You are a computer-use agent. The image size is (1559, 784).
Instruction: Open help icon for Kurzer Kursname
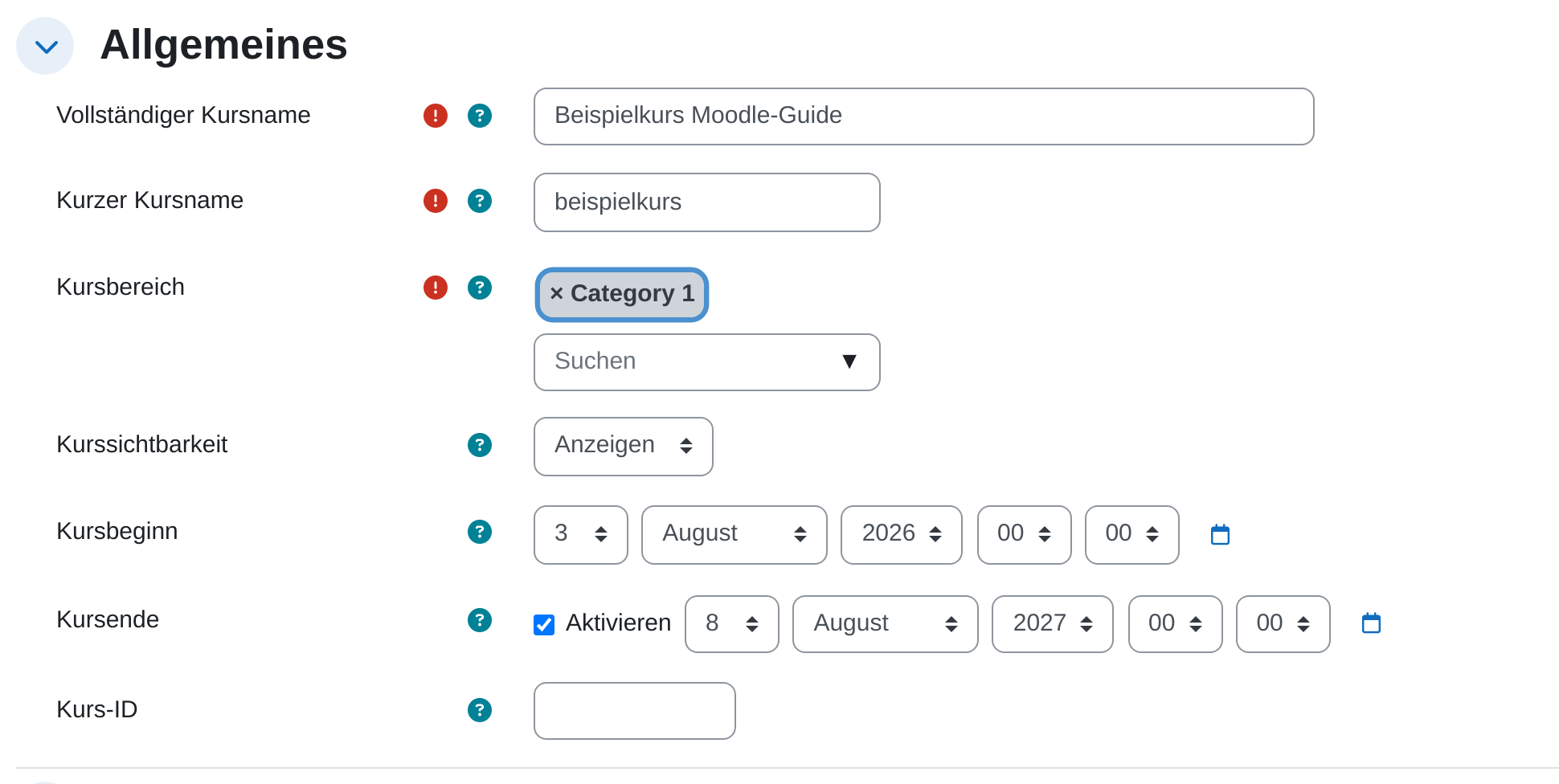click(x=480, y=201)
